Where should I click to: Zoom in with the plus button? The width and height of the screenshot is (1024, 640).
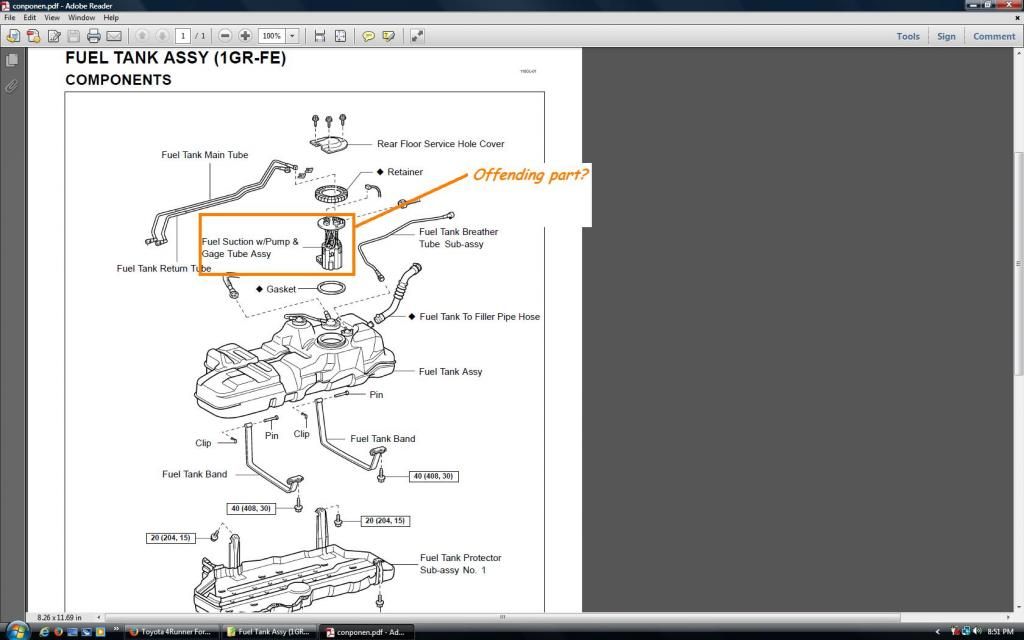246,35
